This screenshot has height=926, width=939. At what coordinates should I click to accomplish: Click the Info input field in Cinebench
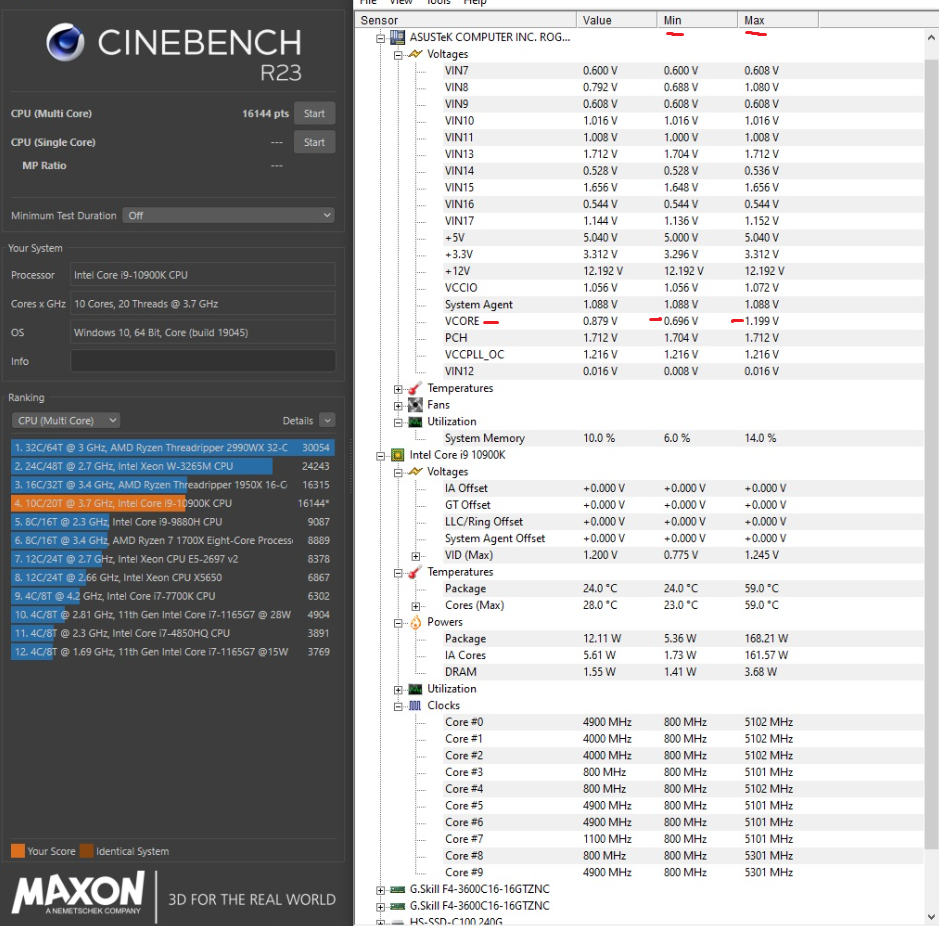(x=203, y=361)
